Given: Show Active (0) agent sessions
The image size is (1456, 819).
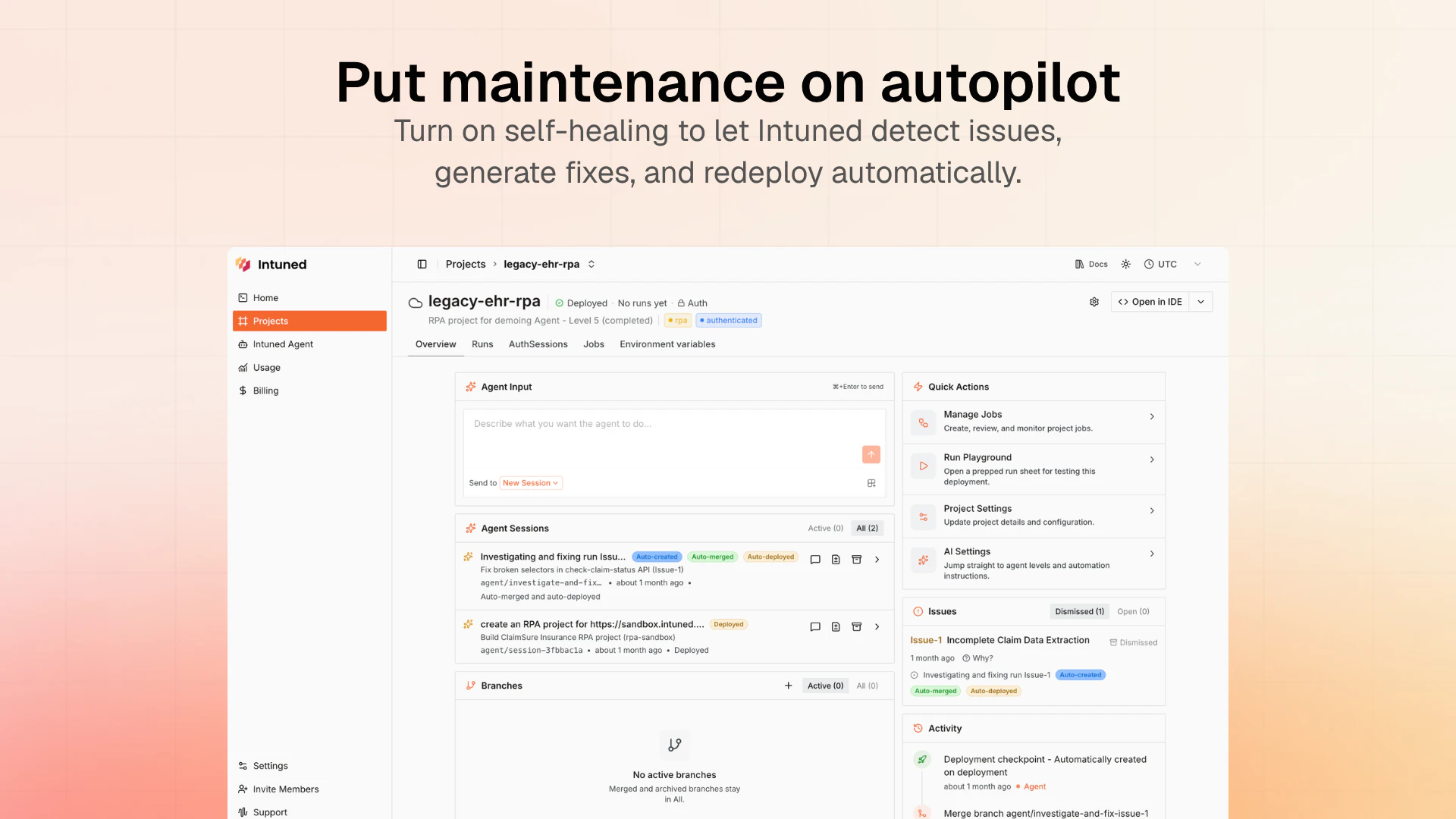Looking at the screenshot, I should pyautogui.click(x=825, y=529).
